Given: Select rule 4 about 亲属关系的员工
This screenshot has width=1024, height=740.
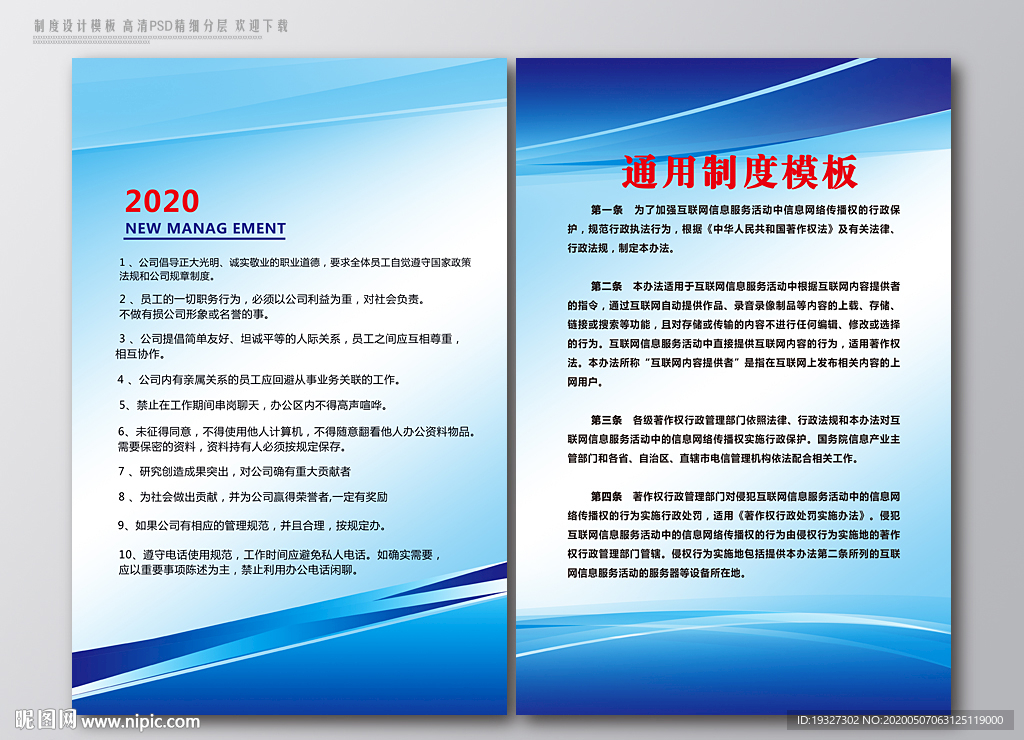Looking at the screenshot, I should click(x=259, y=379).
